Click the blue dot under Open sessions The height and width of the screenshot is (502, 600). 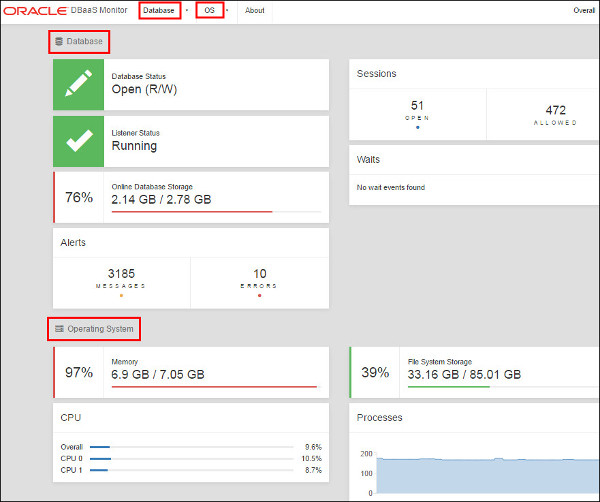pos(417,127)
